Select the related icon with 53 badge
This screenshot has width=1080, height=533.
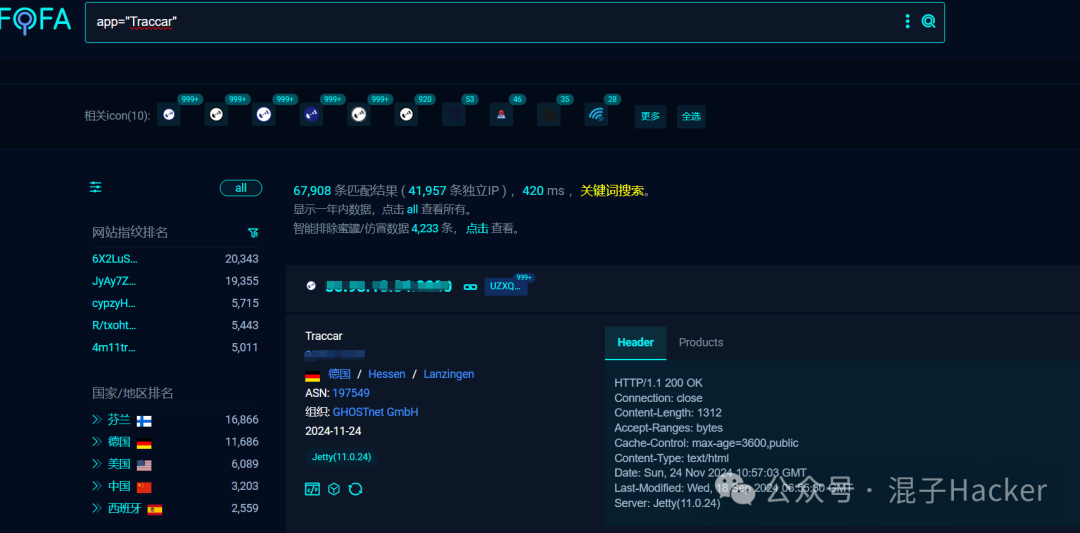454,115
